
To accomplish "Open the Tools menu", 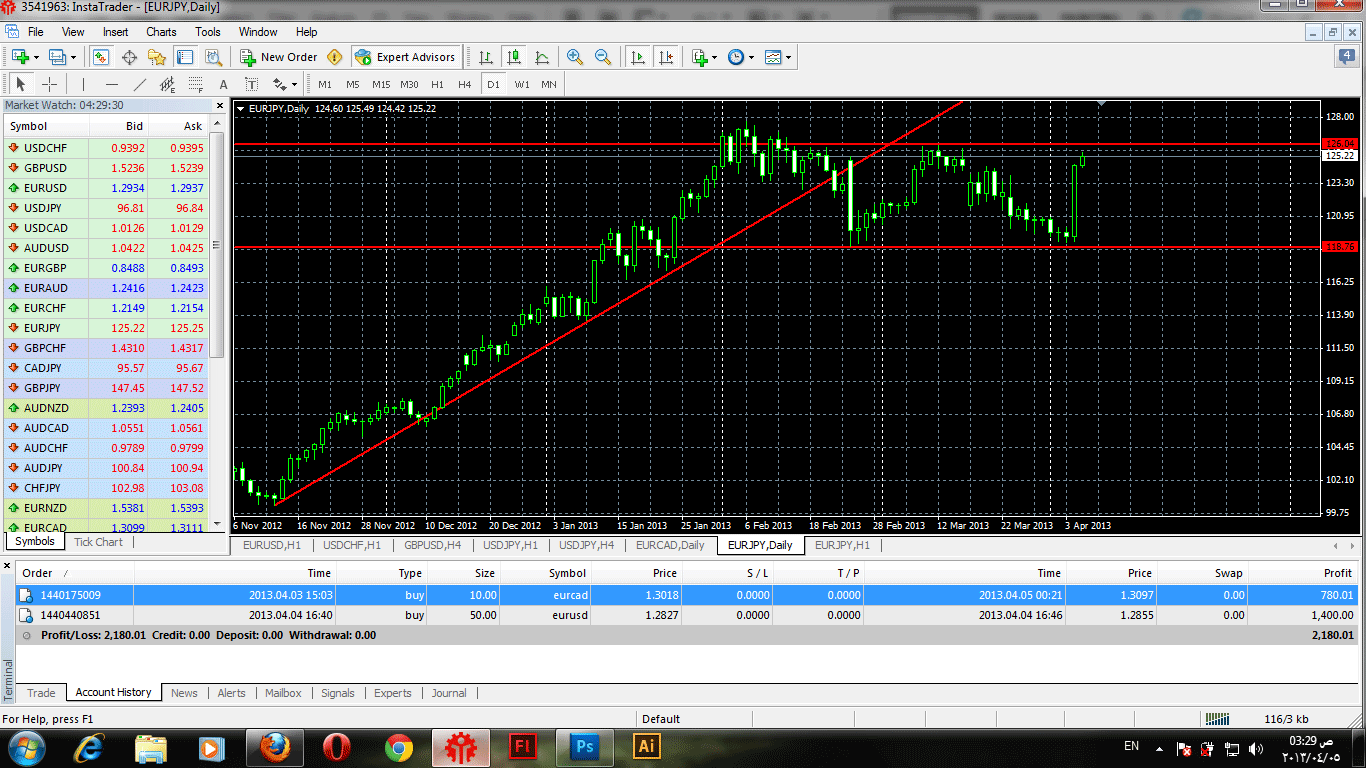I will 208,32.
